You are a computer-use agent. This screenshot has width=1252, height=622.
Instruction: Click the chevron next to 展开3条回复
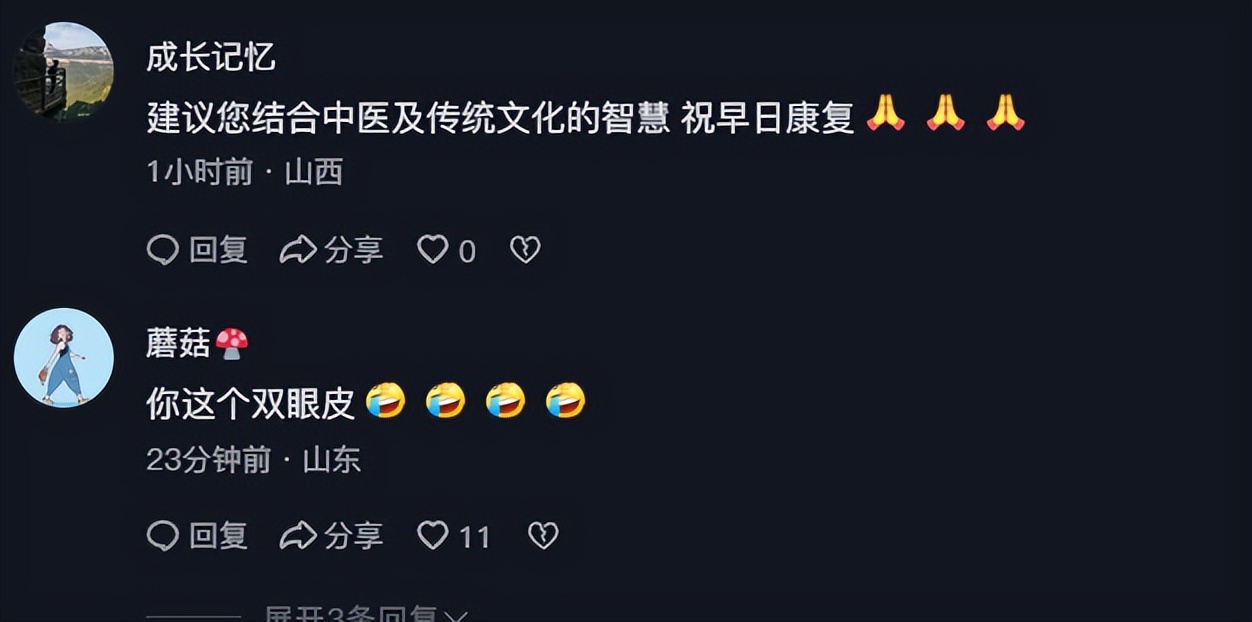(x=457, y=615)
